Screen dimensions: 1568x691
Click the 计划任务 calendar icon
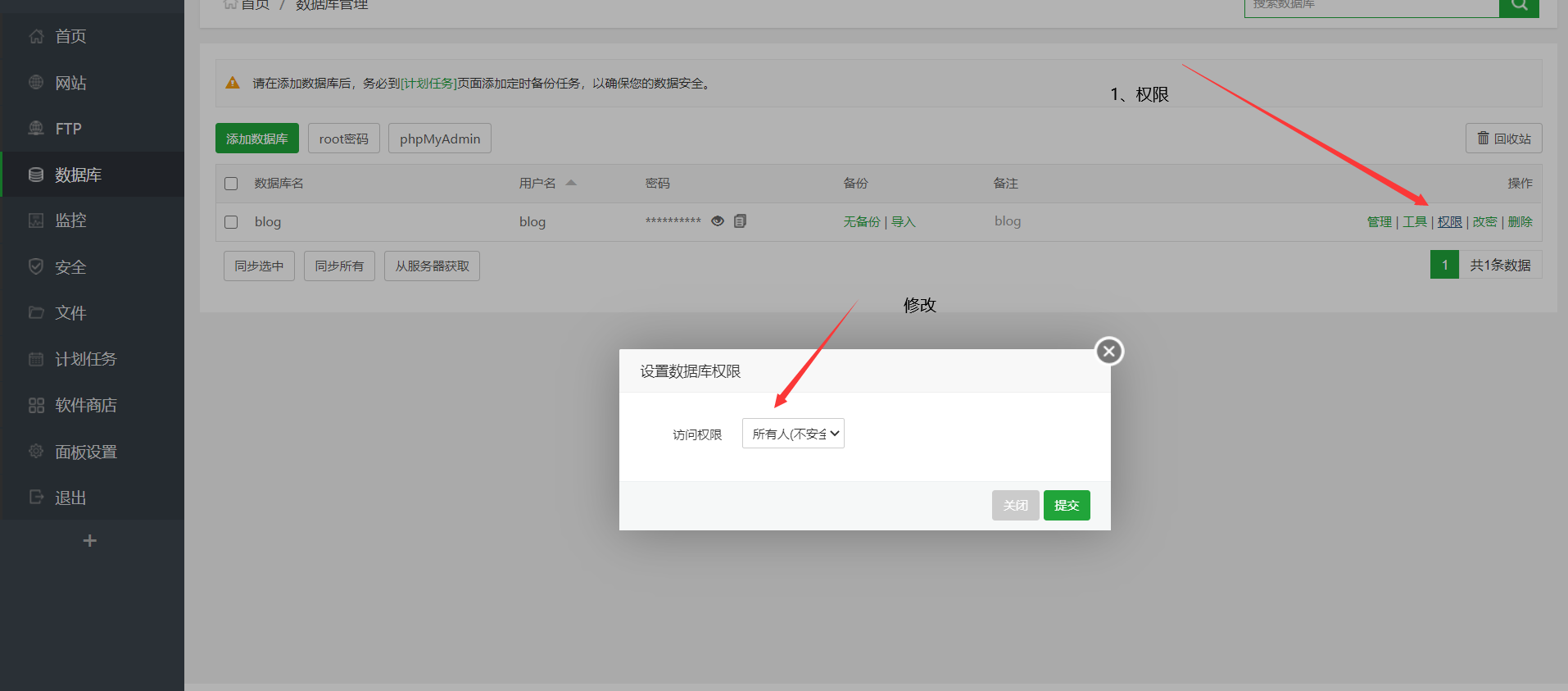click(36, 359)
